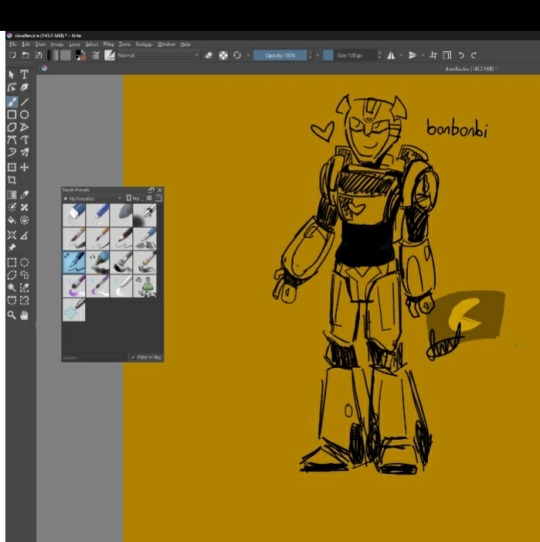Open the Tag button in Brush Presets

pos(133,198)
